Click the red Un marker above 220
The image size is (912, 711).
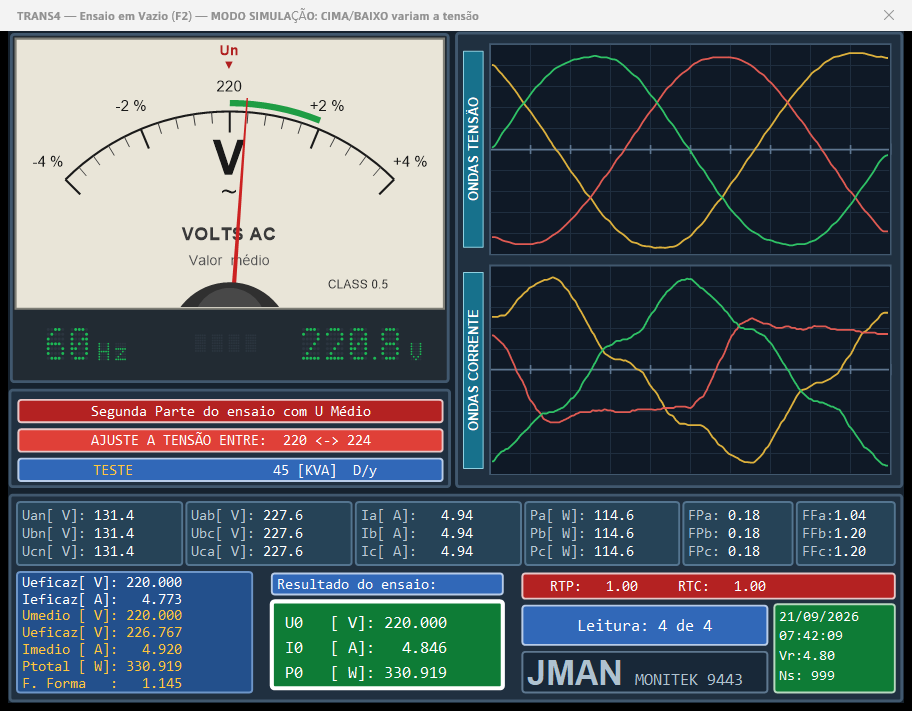tap(229, 56)
